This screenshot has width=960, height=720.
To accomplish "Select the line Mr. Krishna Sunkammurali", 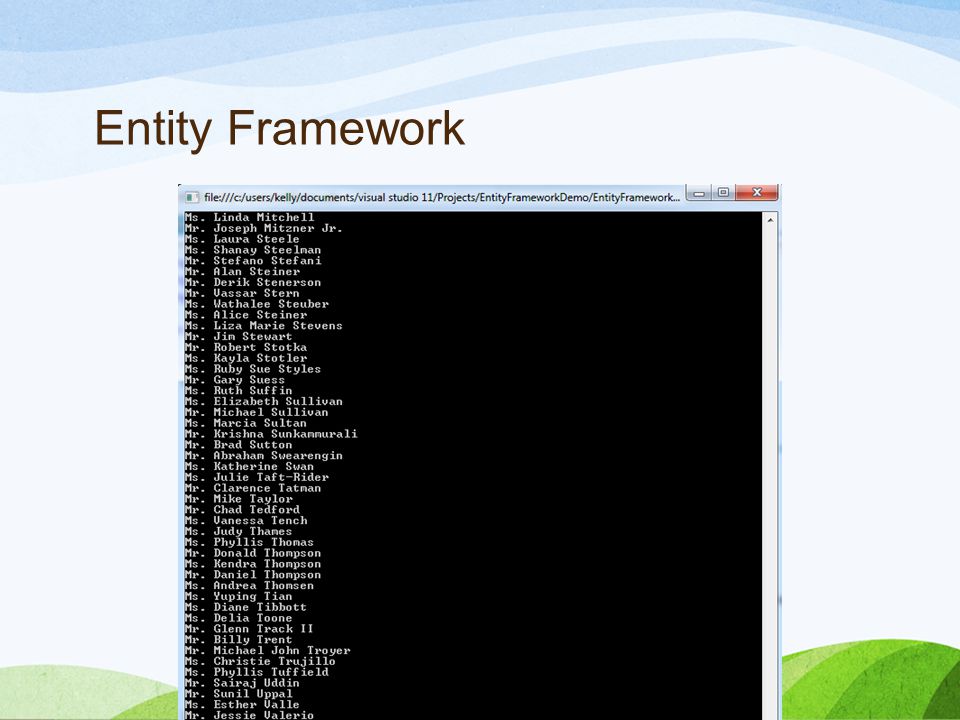I will [271, 433].
